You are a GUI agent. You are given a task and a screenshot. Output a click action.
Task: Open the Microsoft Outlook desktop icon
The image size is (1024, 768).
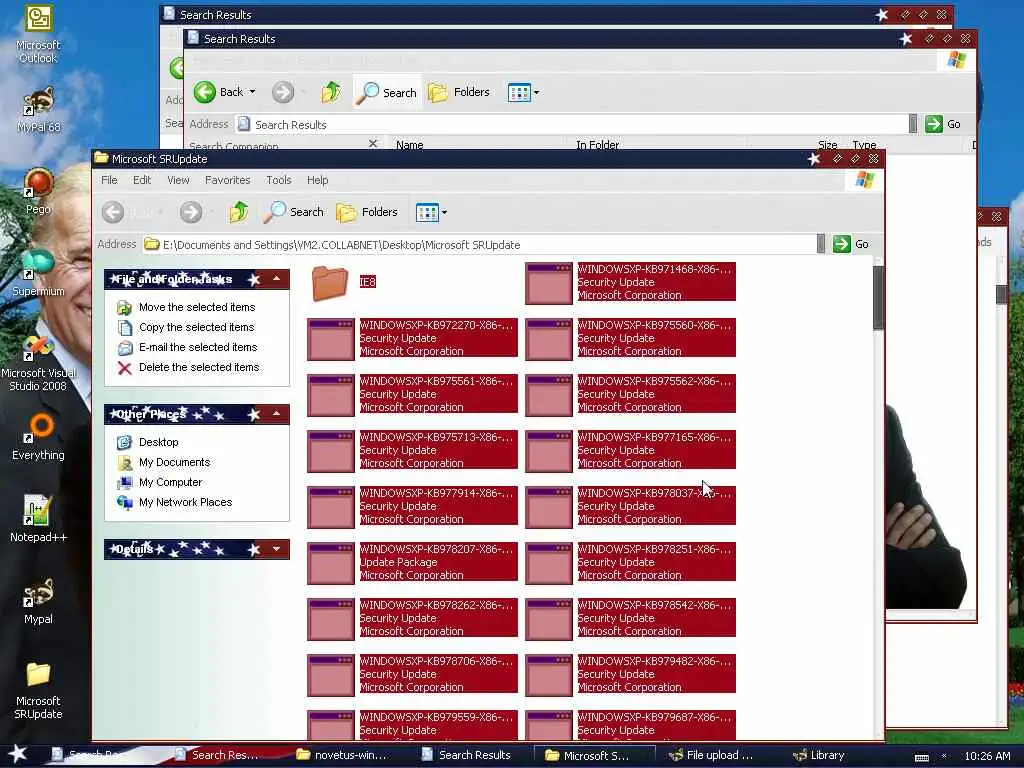[x=38, y=34]
